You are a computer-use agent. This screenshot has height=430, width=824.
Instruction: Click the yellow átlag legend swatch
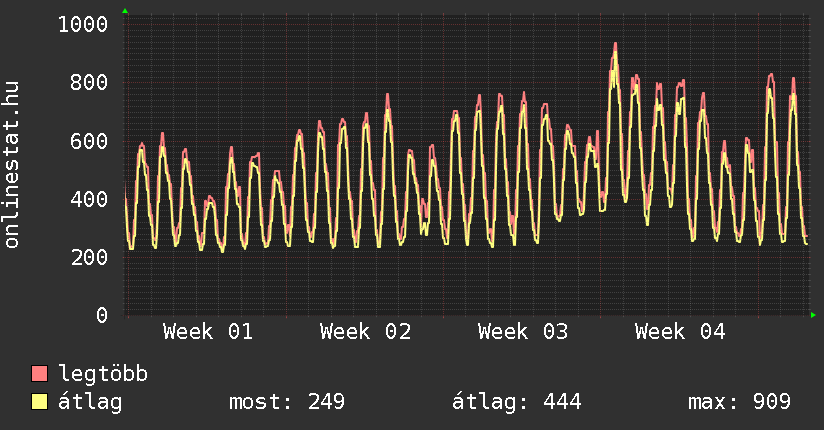(x=39, y=402)
